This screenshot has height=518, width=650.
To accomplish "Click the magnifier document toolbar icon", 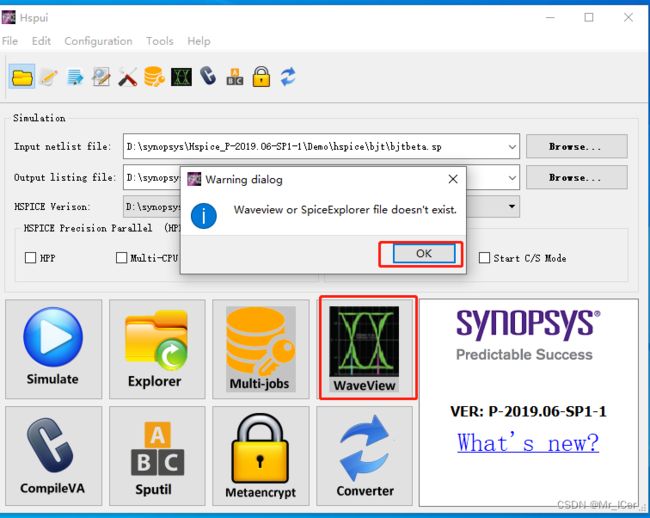I will tap(101, 77).
